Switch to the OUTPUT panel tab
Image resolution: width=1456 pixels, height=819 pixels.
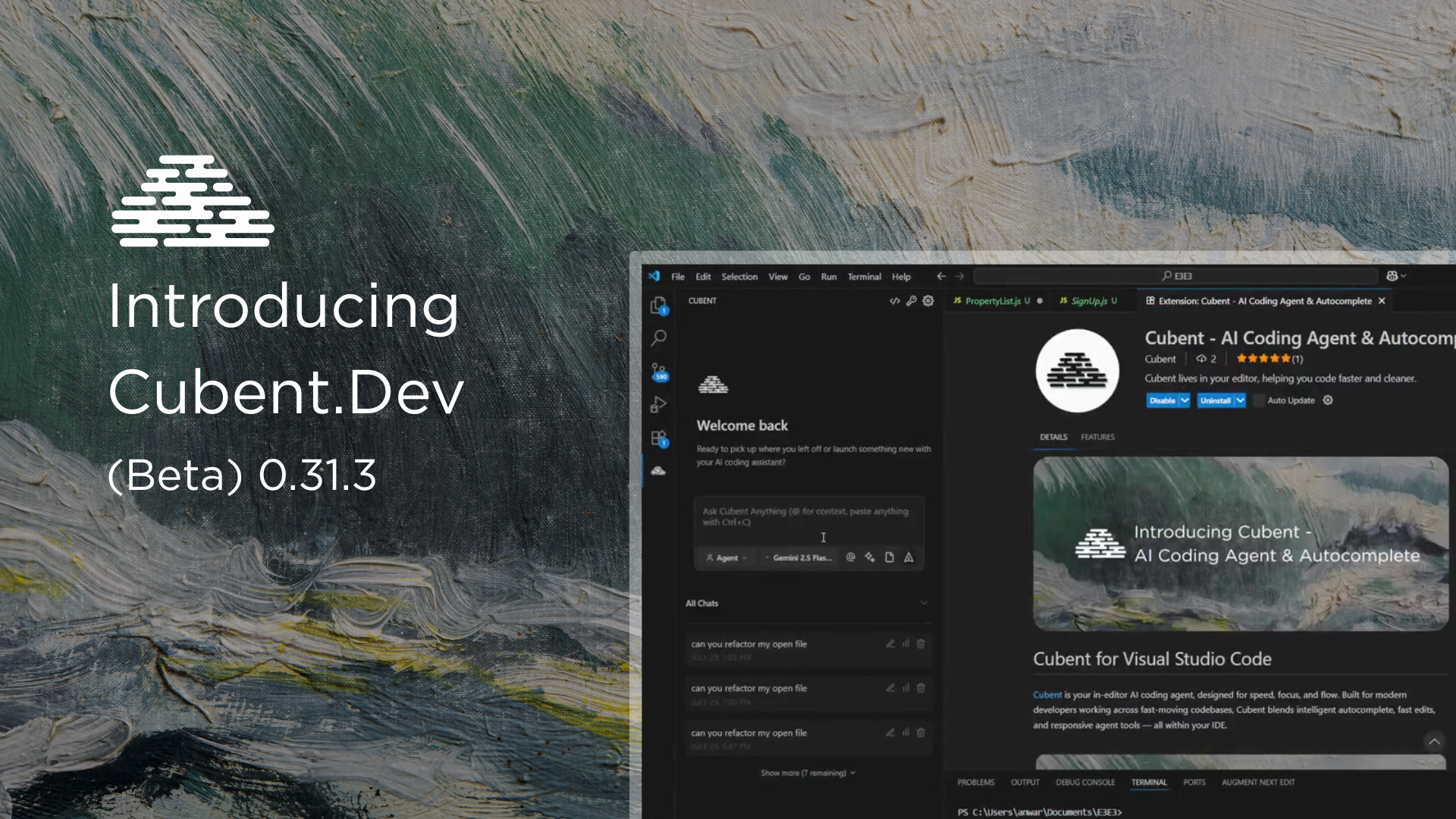1025,782
